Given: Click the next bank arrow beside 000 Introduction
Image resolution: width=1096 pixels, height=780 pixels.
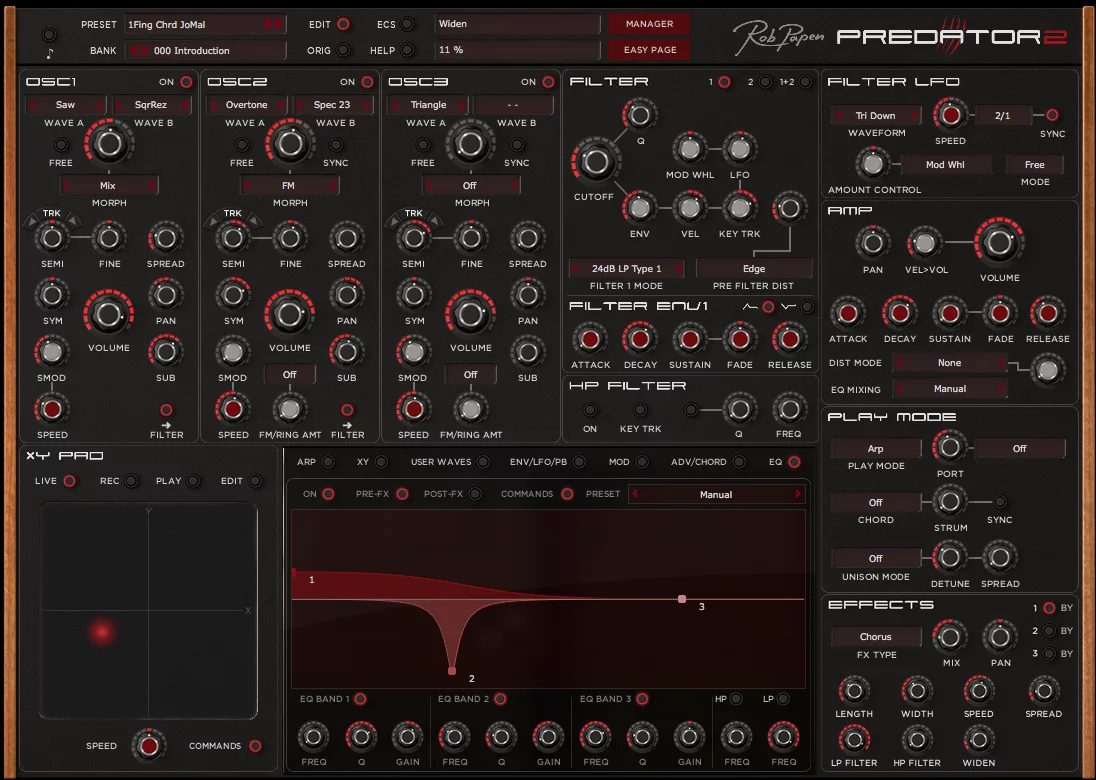Looking at the screenshot, I should (x=145, y=50).
